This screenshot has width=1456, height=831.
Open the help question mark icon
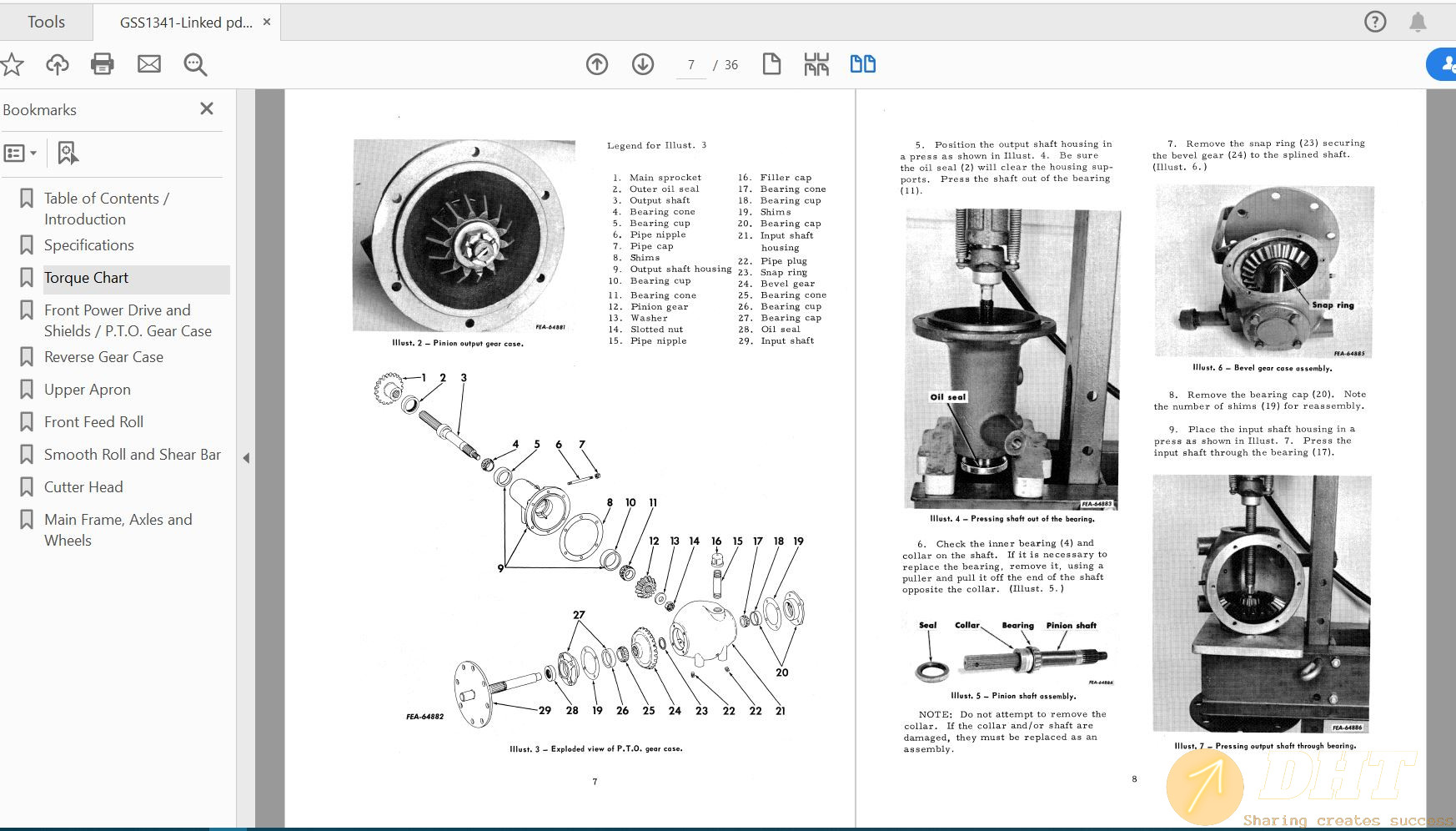(1375, 22)
